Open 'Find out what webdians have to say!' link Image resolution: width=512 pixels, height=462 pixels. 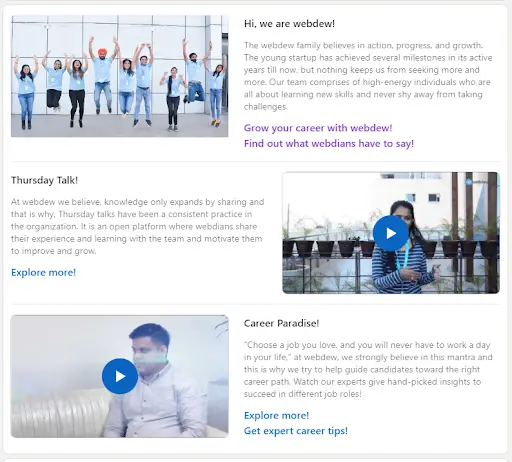click(x=329, y=144)
